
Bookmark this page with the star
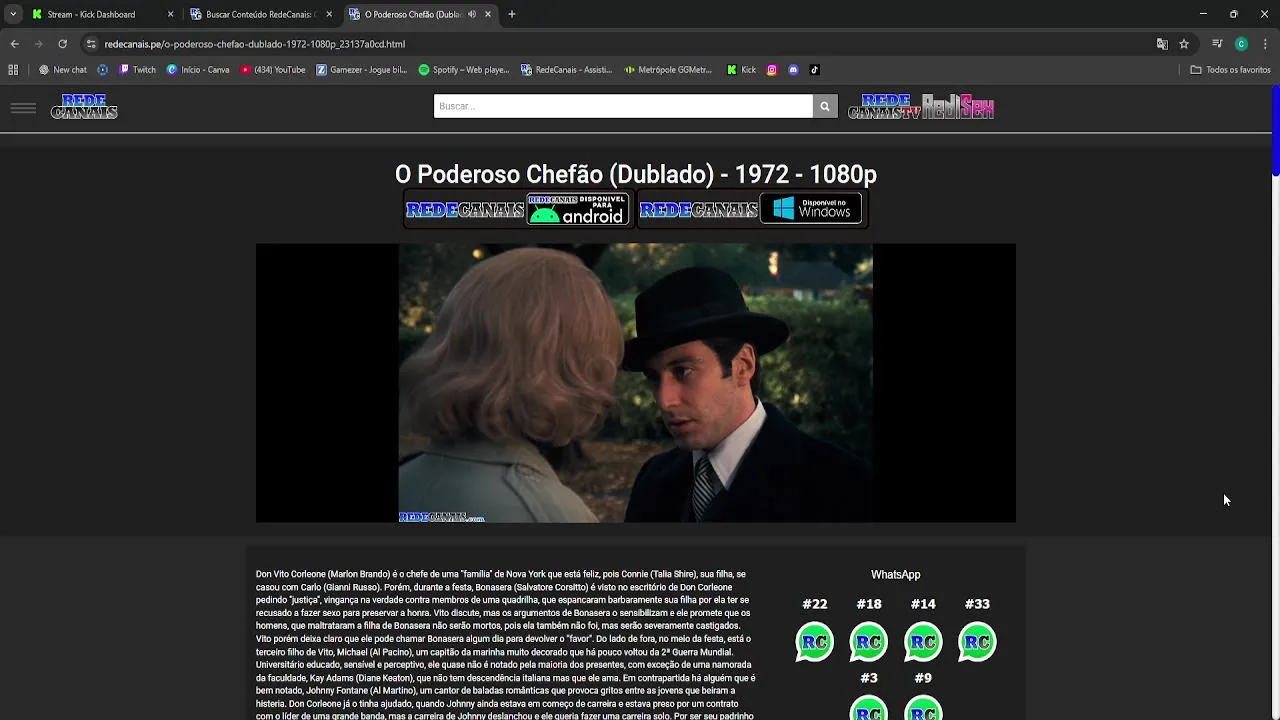tap(1184, 44)
